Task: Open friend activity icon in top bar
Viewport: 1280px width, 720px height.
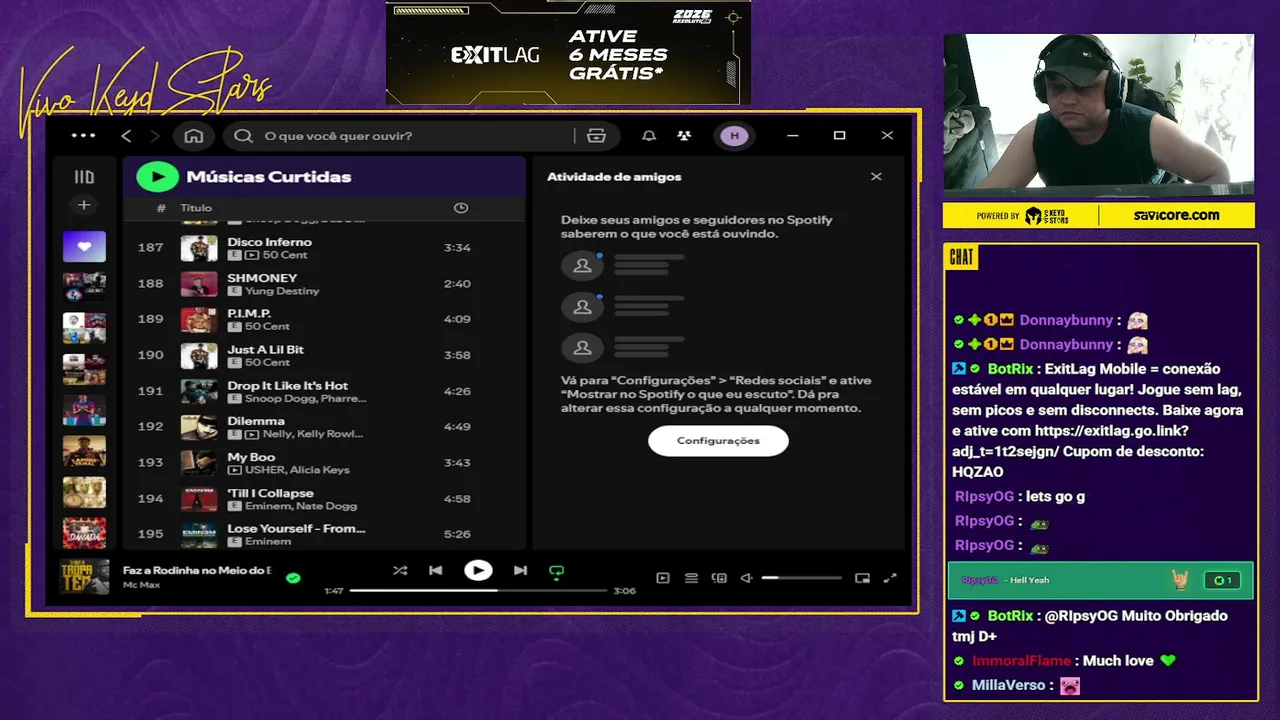Action: pyautogui.click(x=684, y=136)
